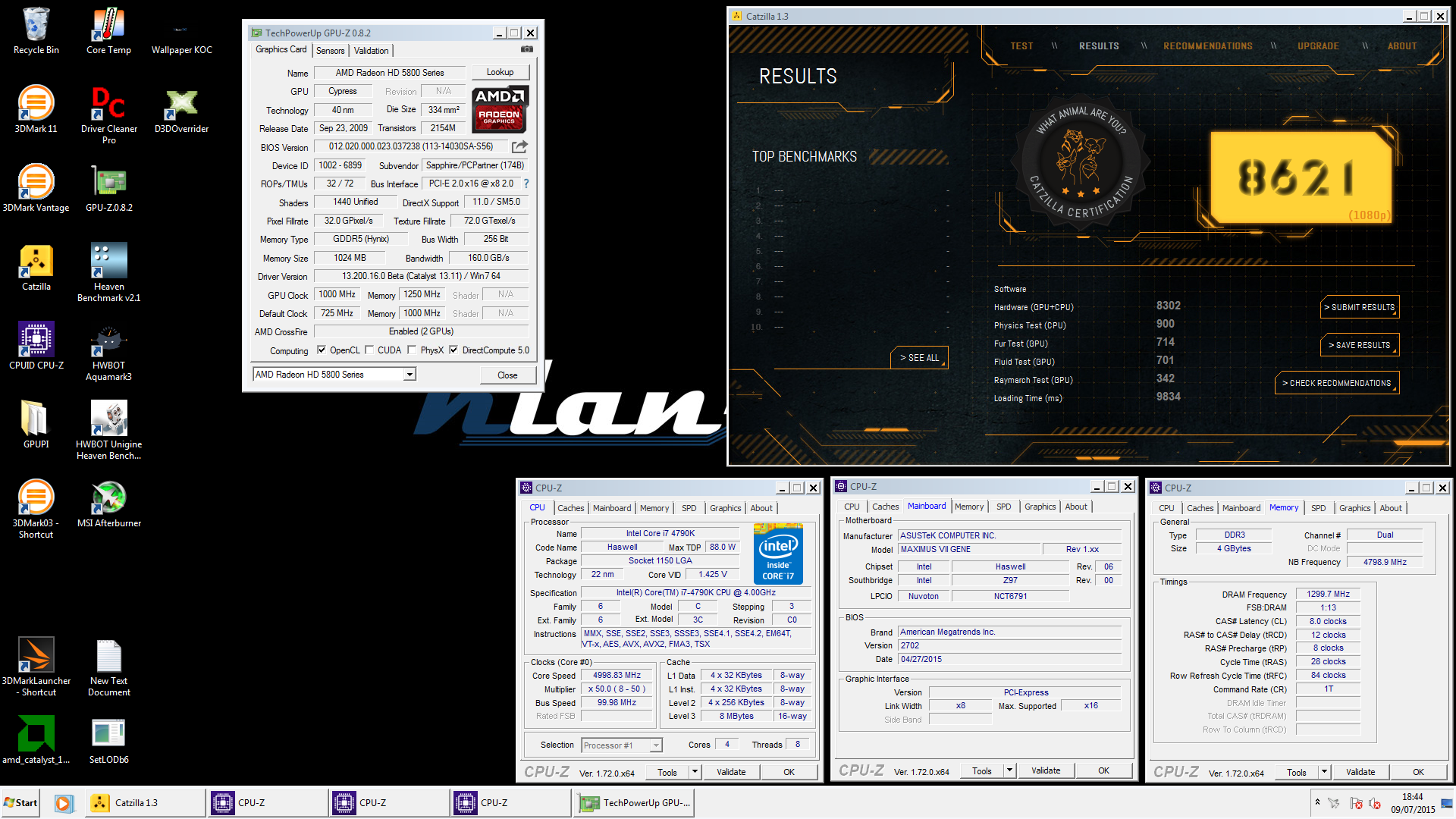Launch MSI Afterburner desktop icon
The image size is (1456, 819).
pyautogui.click(x=108, y=504)
